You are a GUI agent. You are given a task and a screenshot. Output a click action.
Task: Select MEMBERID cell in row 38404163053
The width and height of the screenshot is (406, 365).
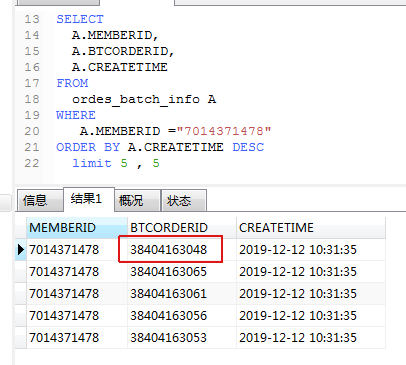(77, 338)
